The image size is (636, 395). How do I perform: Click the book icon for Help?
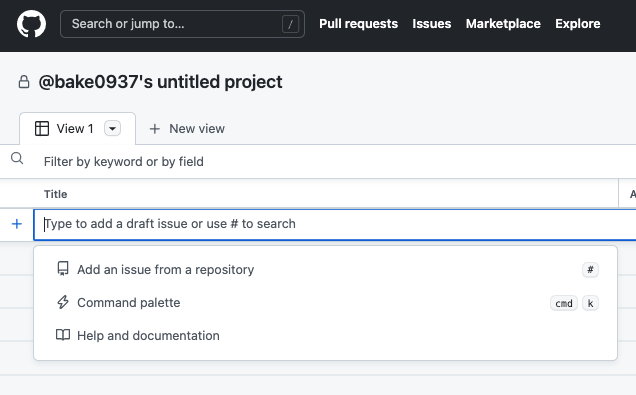[x=63, y=335]
